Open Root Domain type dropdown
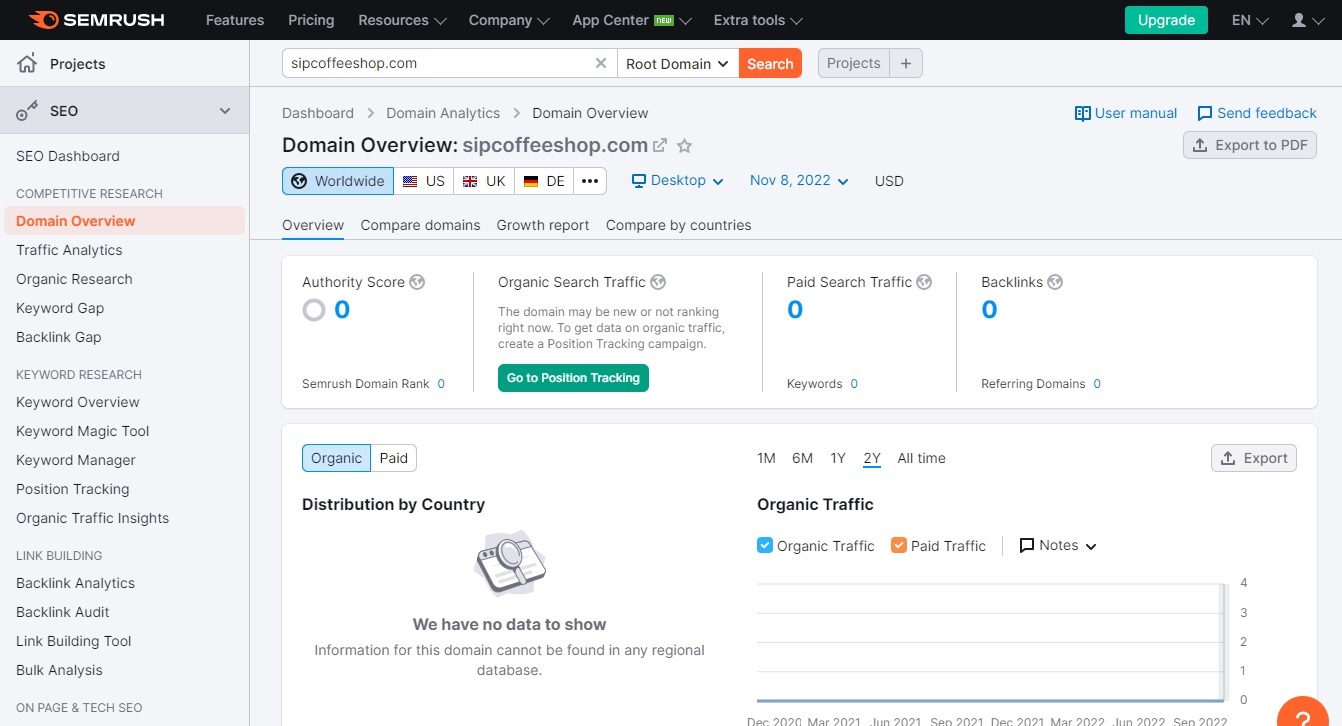This screenshot has height=726, width=1342. 678,63
